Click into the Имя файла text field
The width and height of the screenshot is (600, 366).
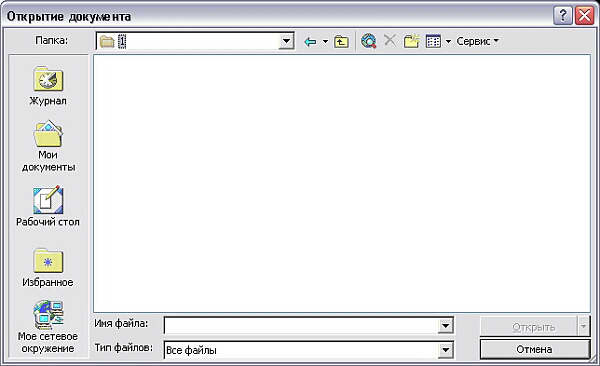(x=301, y=326)
